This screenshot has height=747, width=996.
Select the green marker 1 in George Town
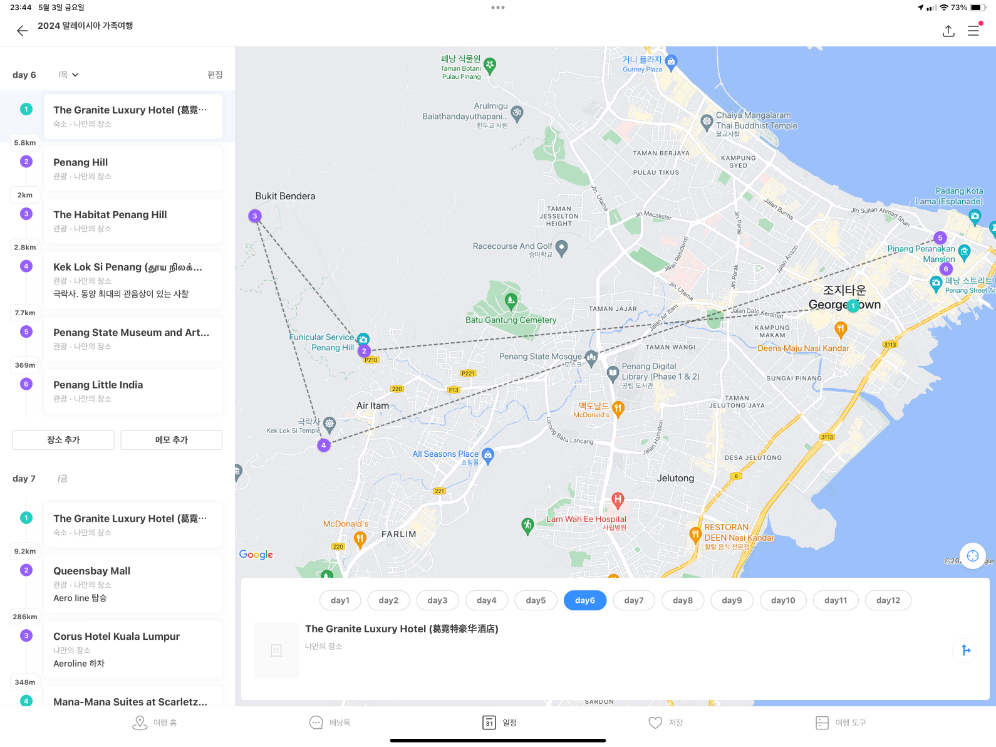click(x=853, y=306)
